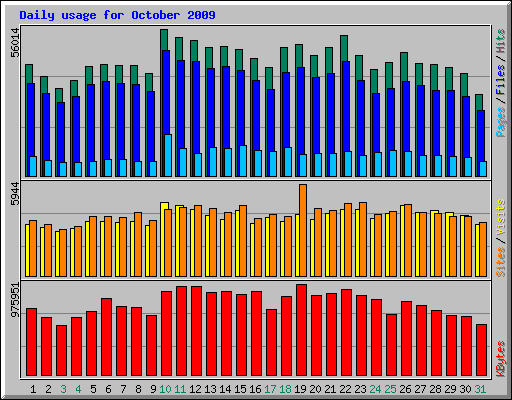Click green day label 3
The image size is (512, 400).
tap(63, 389)
